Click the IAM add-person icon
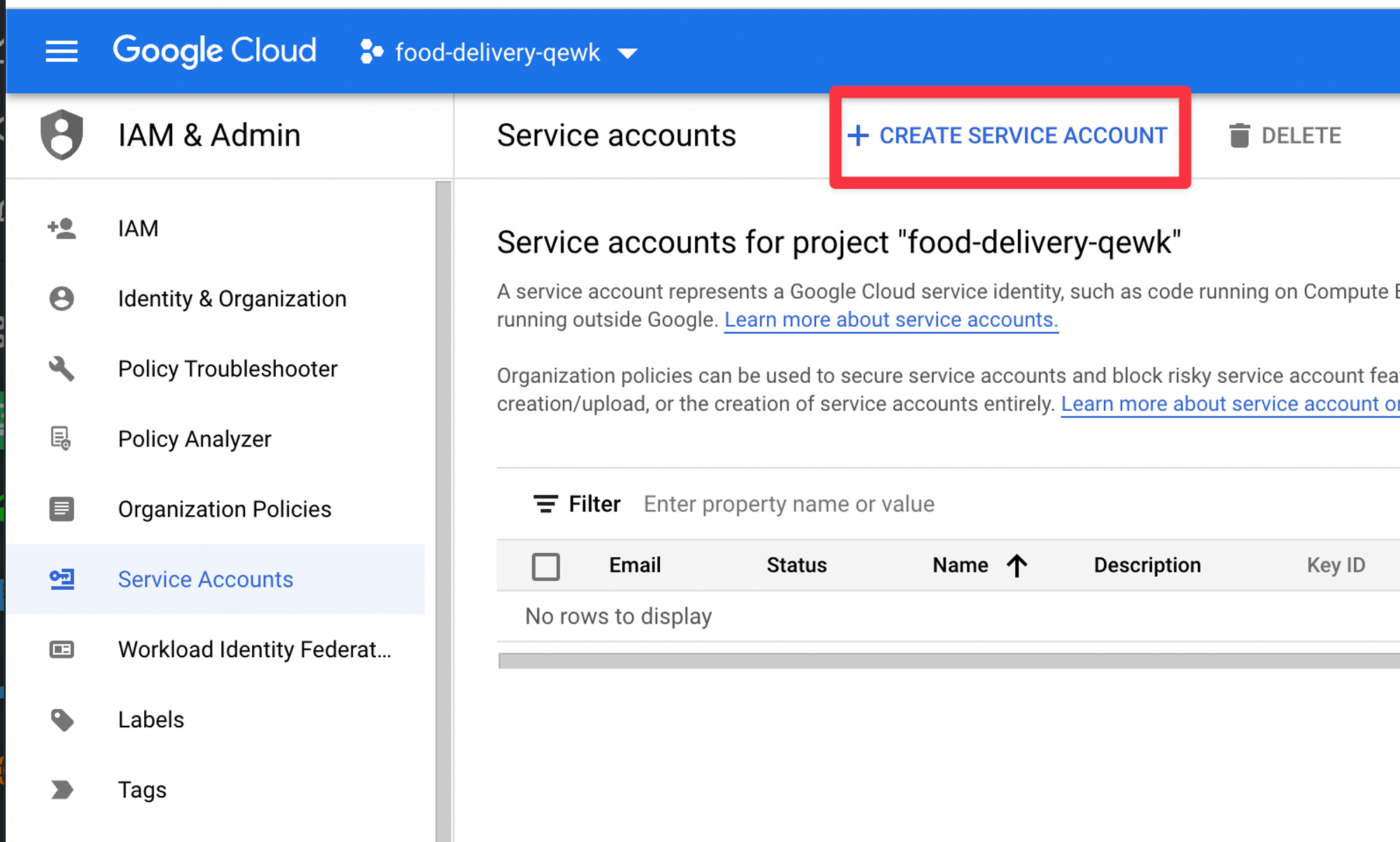This screenshot has height=842, width=1400. 62,228
